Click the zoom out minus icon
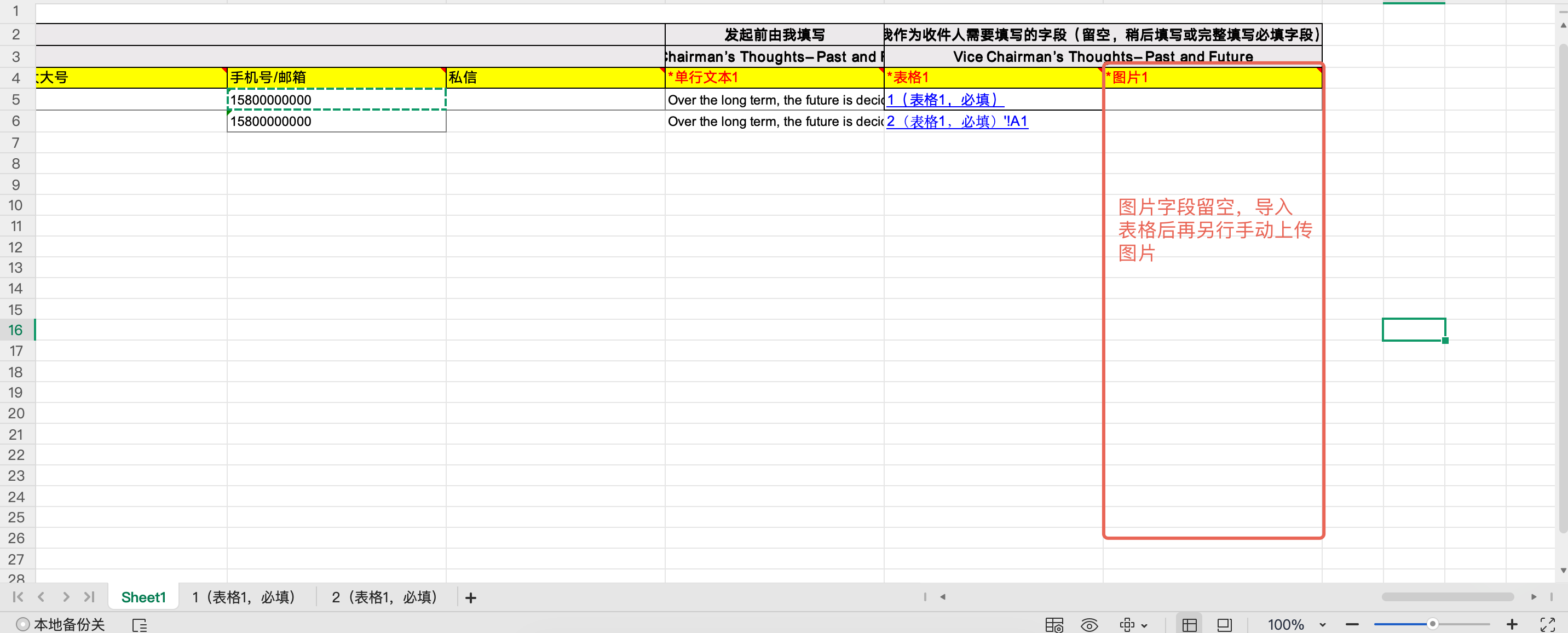The image size is (1568, 633). 1352,624
